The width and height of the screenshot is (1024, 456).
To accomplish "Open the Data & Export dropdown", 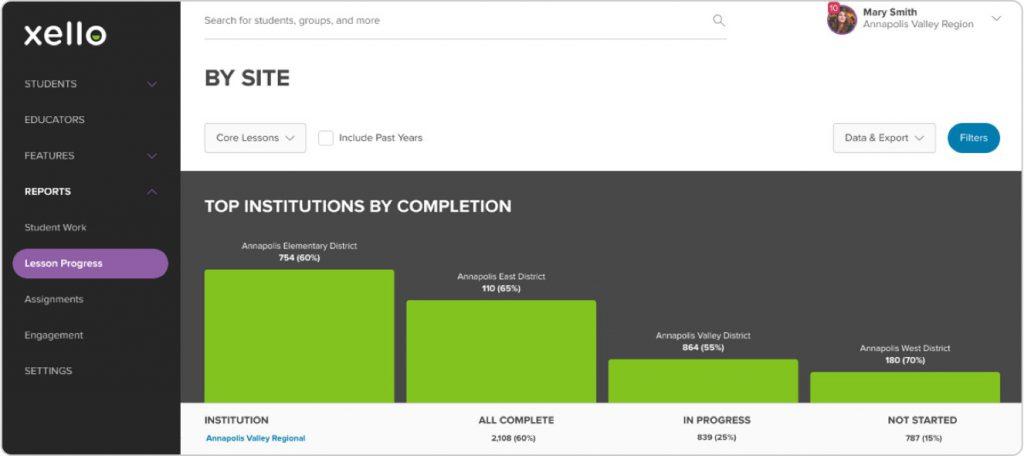I will 884,138.
